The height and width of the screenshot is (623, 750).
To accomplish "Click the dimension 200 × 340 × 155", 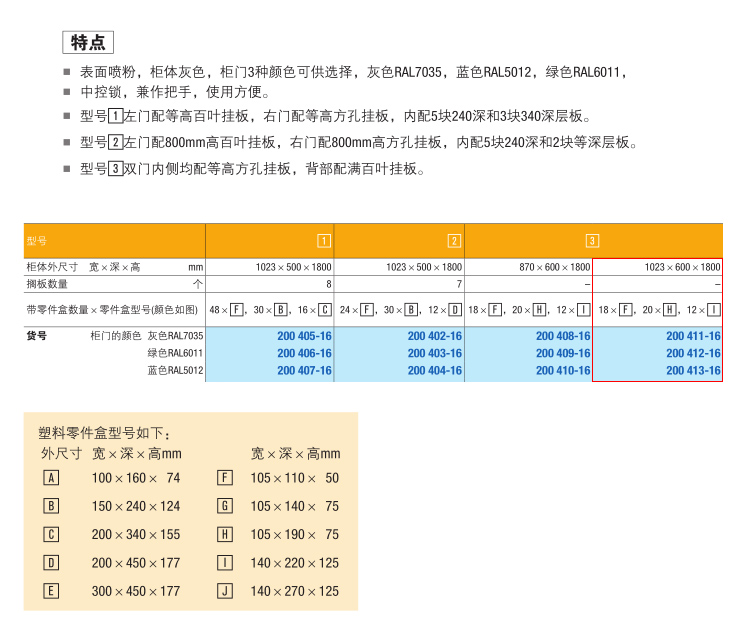I will [136, 534].
